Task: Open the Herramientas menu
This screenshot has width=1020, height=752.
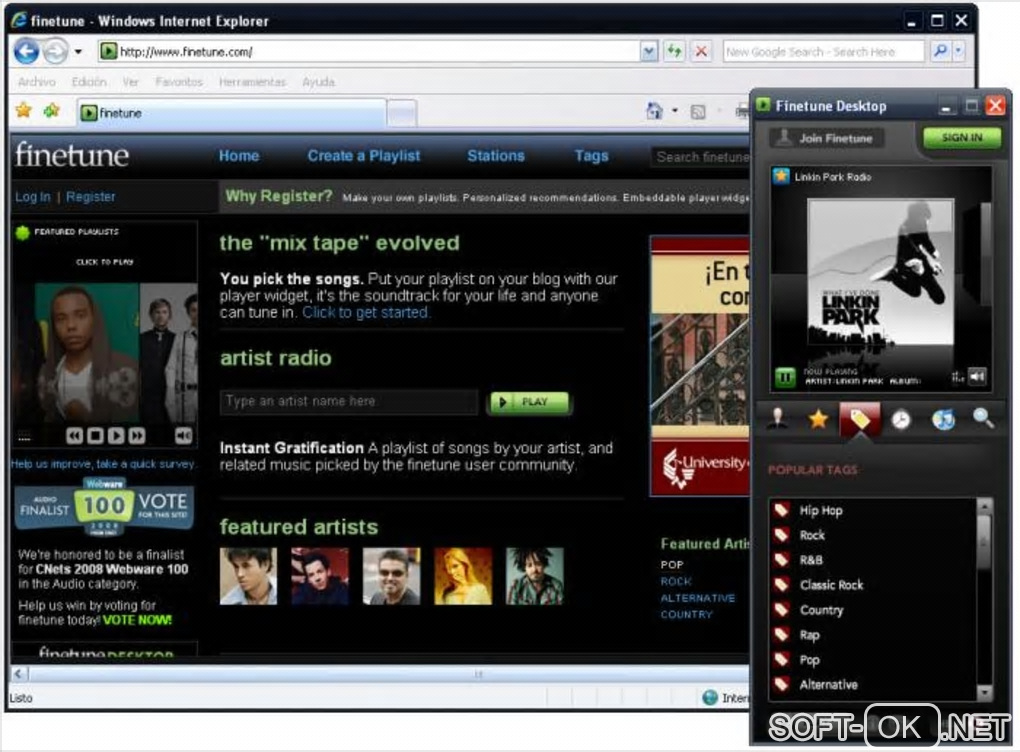Action: click(252, 82)
